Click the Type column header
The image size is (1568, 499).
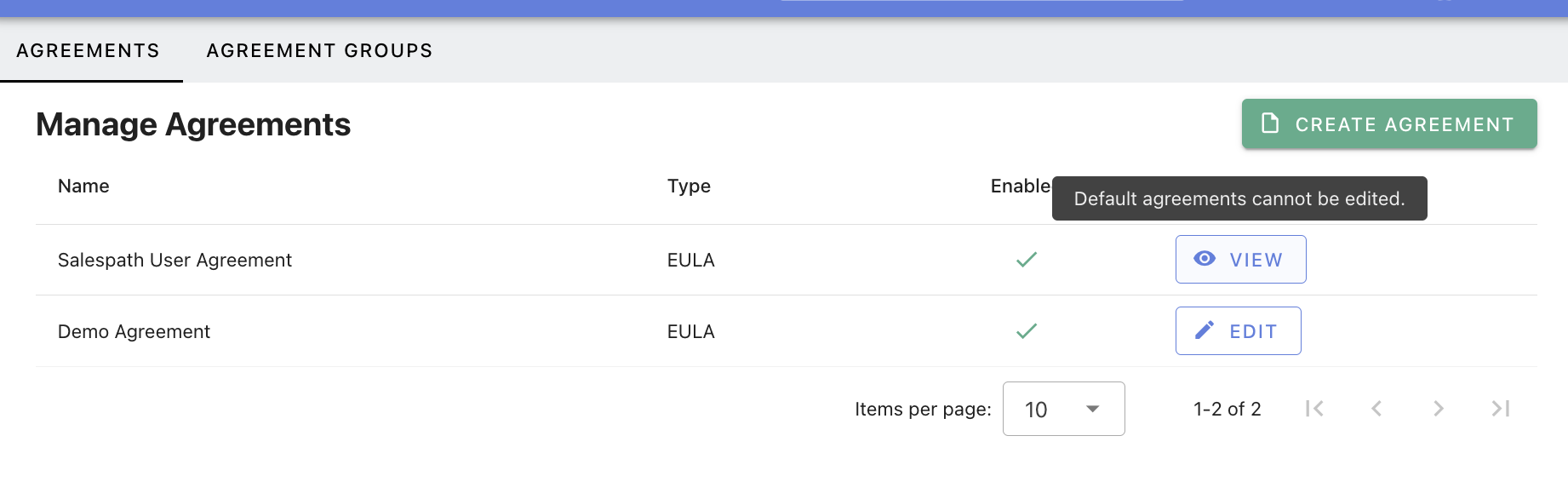(689, 186)
